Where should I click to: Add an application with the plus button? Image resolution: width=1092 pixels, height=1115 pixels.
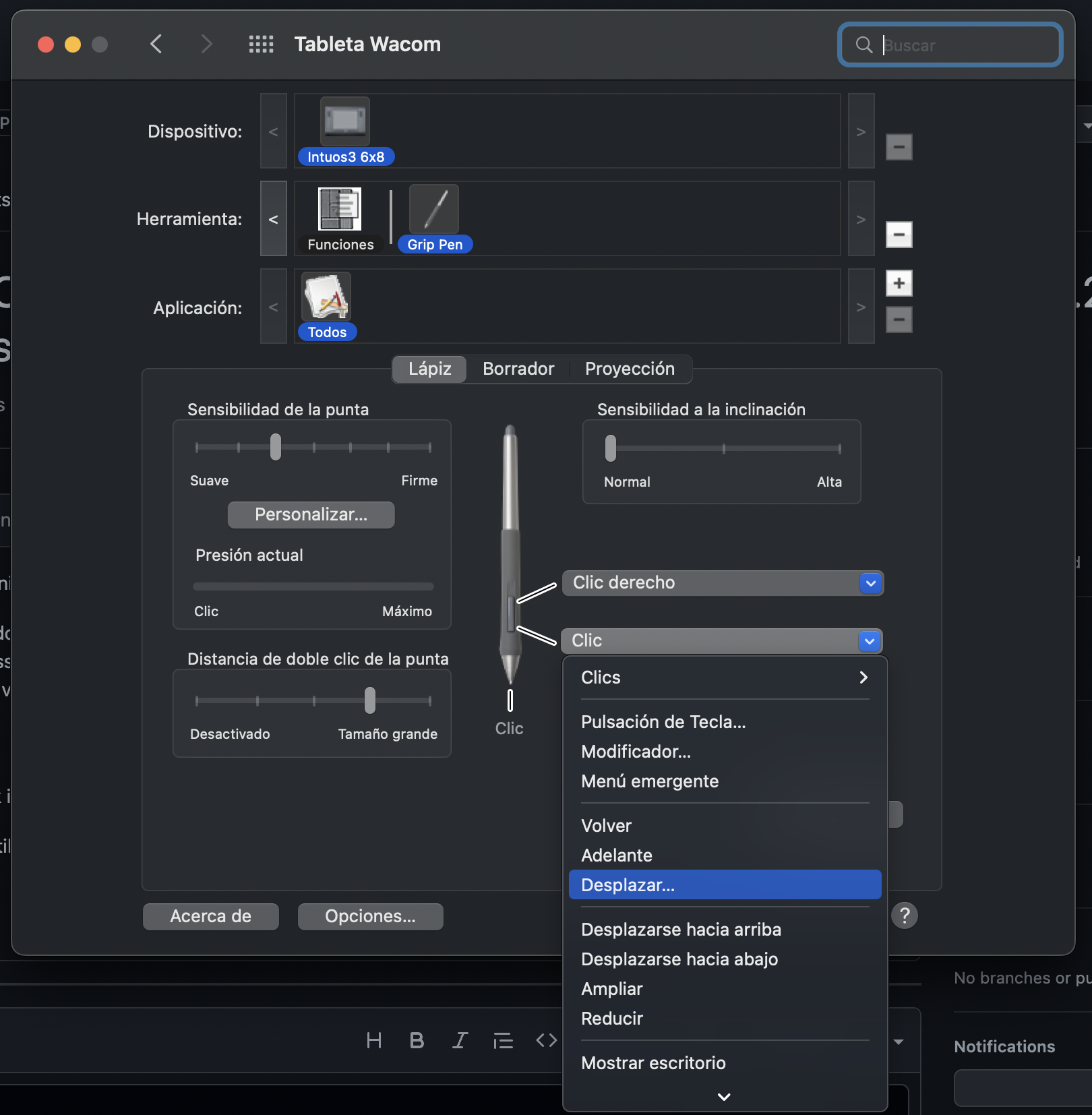[899, 283]
